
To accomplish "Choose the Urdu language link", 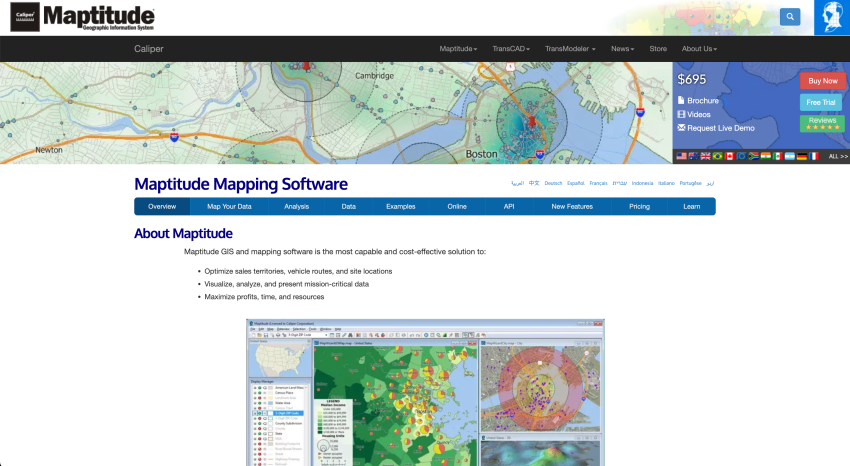I will click(710, 183).
